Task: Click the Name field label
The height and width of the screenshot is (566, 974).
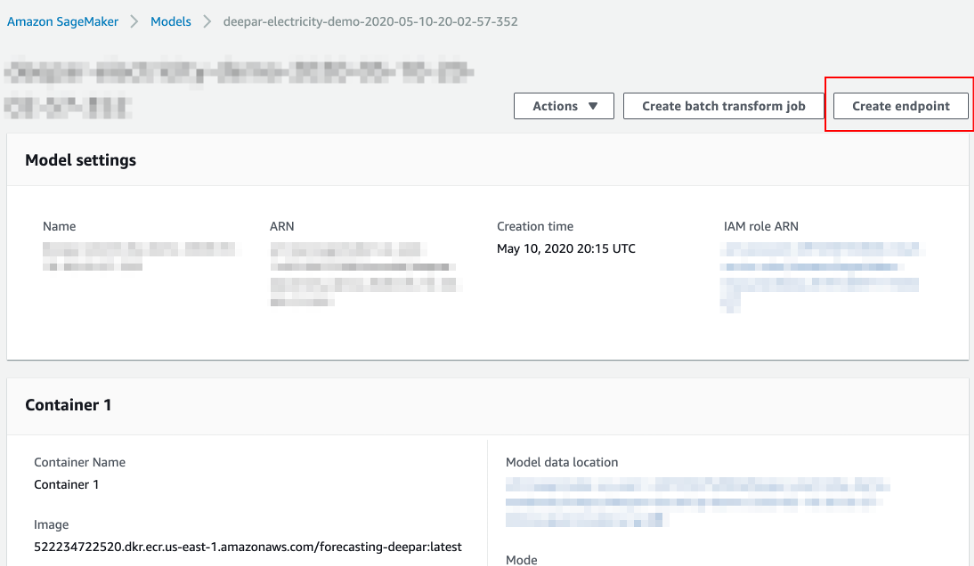Action: coord(59,227)
